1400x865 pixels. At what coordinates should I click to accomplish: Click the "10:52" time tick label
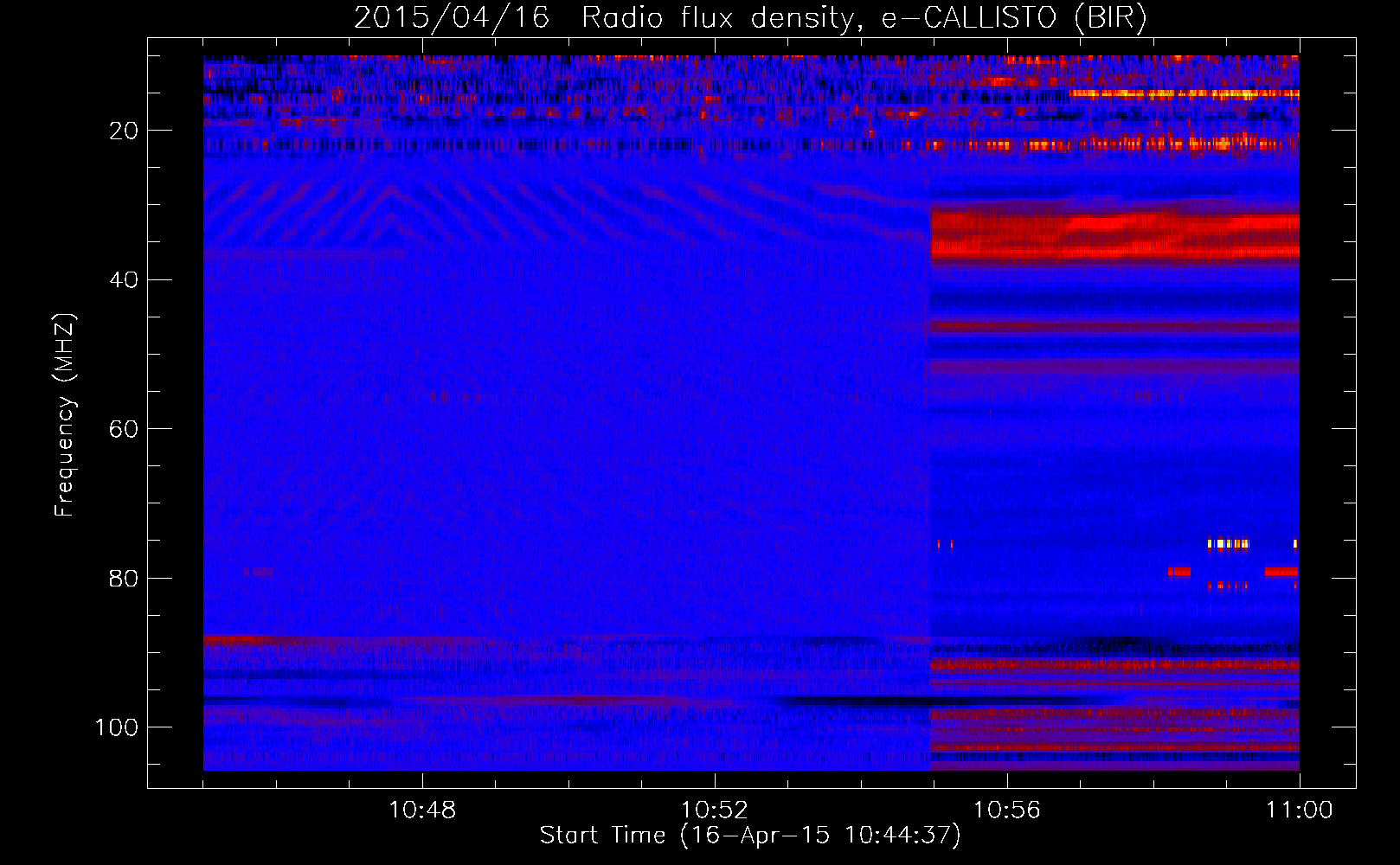point(715,811)
